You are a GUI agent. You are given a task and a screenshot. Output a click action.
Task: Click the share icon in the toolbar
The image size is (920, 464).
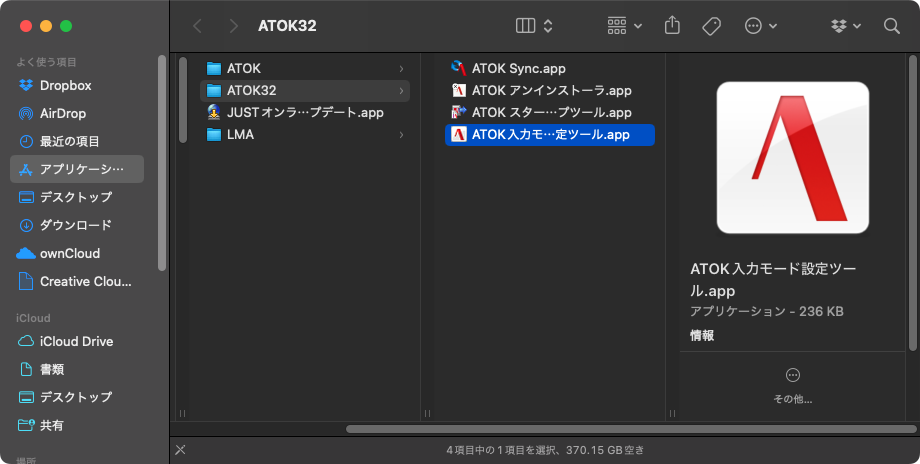(672, 25)
